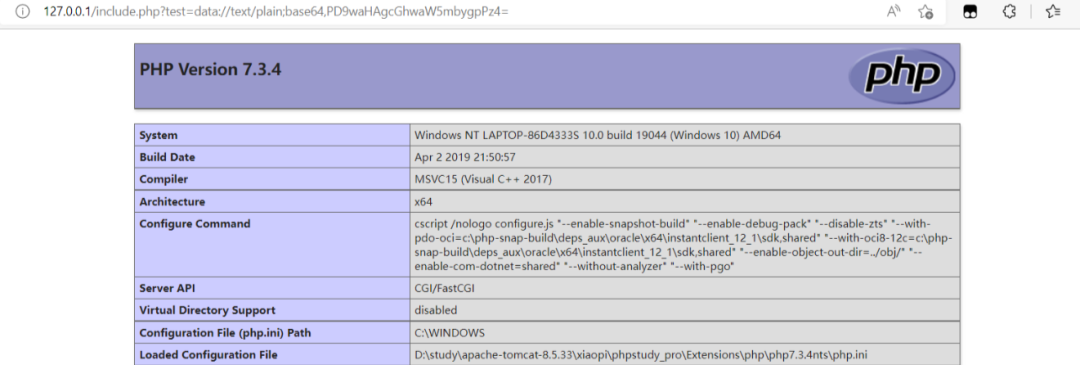This screenshot has height=365, width=1080.
Task: Click the C:\WINDOWS path value
Action: pos(449,333)
